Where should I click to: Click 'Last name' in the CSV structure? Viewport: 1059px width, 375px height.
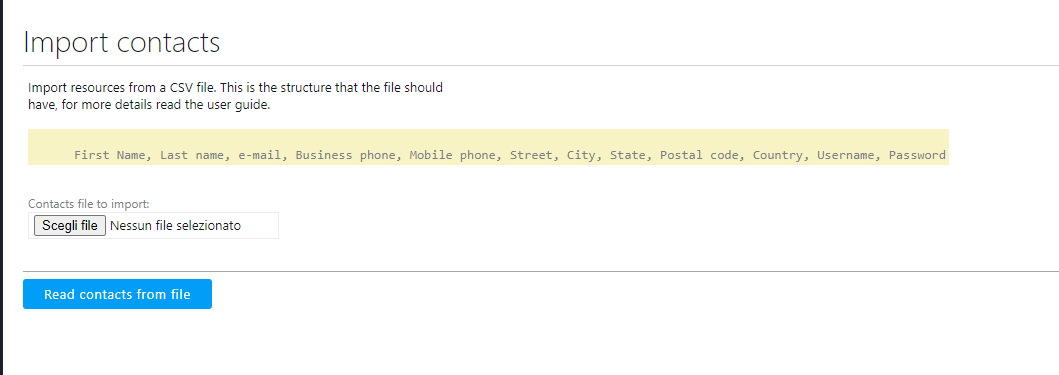click(192, 155)
